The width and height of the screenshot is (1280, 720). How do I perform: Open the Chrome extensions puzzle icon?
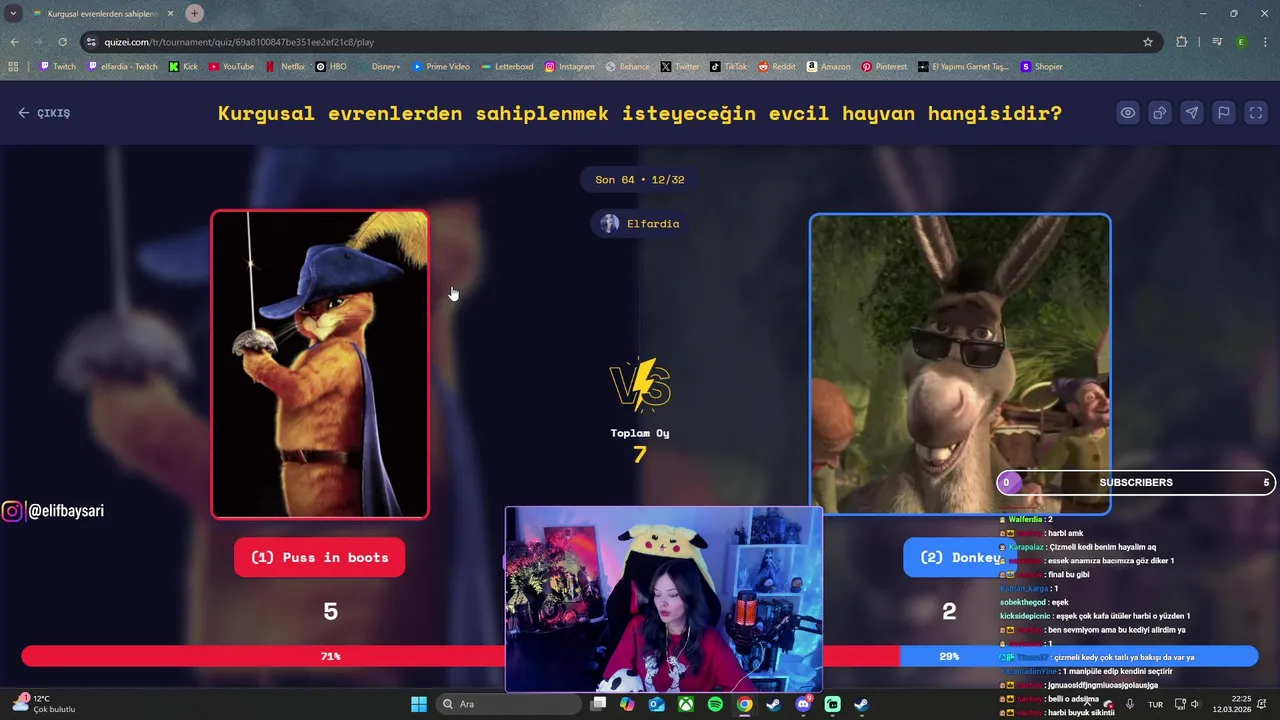(x=1182, y=42)
